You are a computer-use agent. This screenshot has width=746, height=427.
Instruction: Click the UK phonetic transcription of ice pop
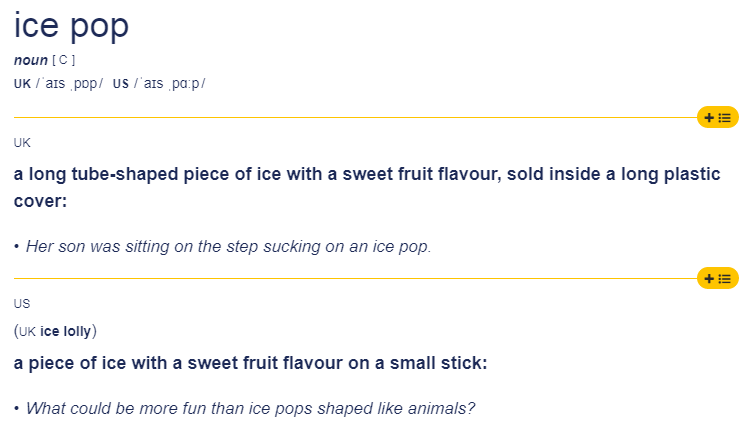point(69,83)
